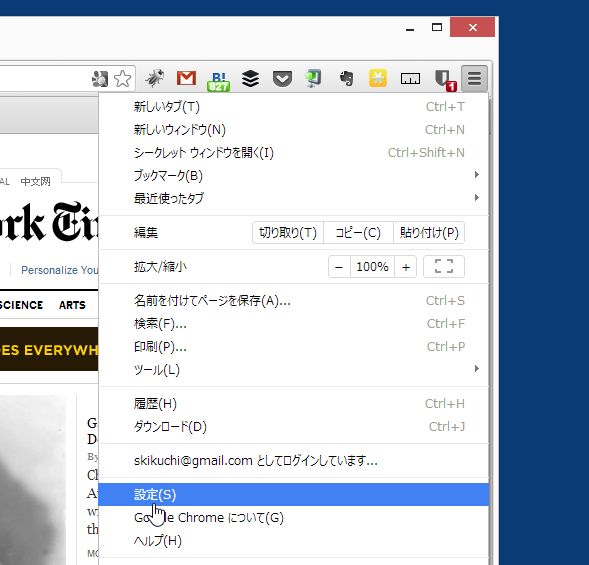Screen dimensions: 589x565
Task: Toggle fullscreen mode icon in zoom row
Action: [x=444, y=267]
